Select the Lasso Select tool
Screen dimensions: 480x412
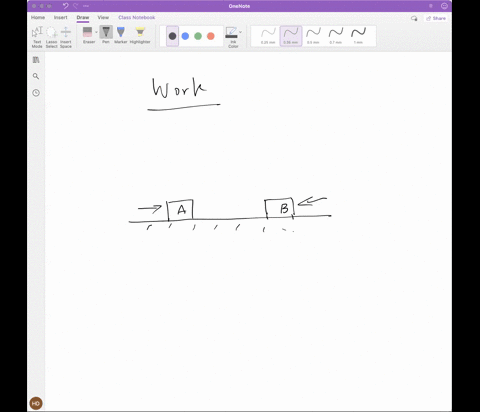tap(51, 37)
